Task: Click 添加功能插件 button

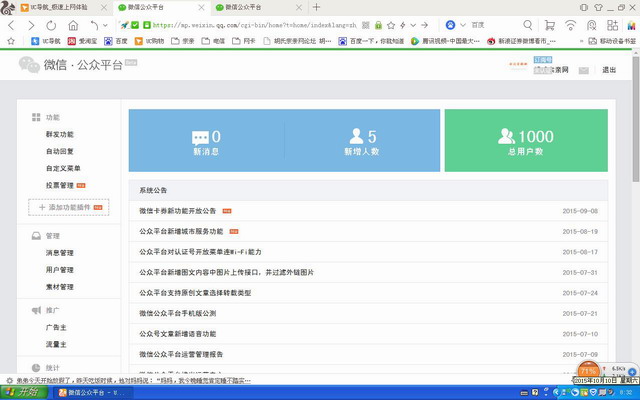Action: click(69, 207)
